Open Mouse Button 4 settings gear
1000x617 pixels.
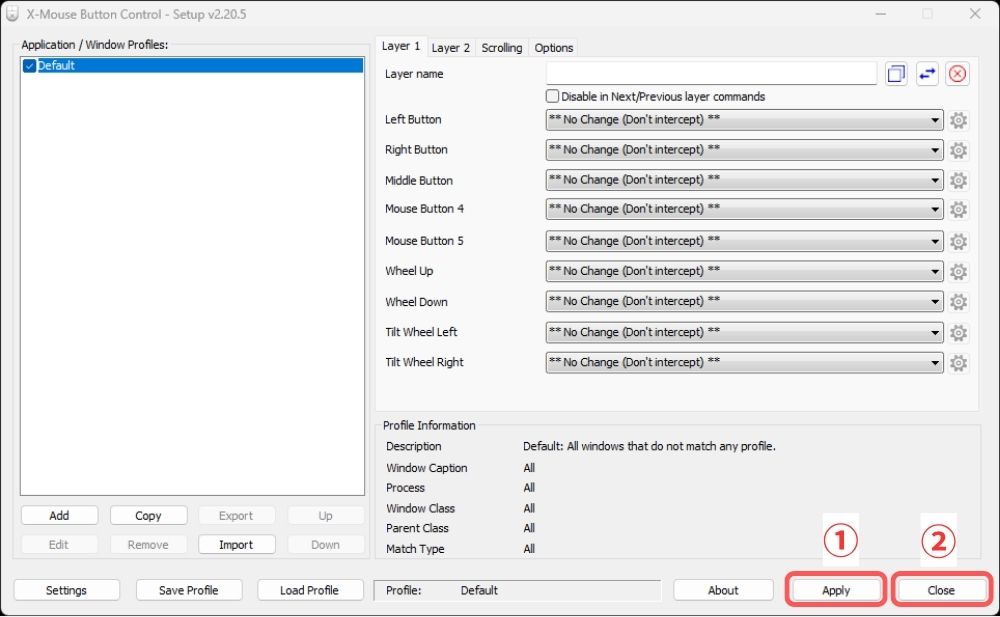point(958,209)
